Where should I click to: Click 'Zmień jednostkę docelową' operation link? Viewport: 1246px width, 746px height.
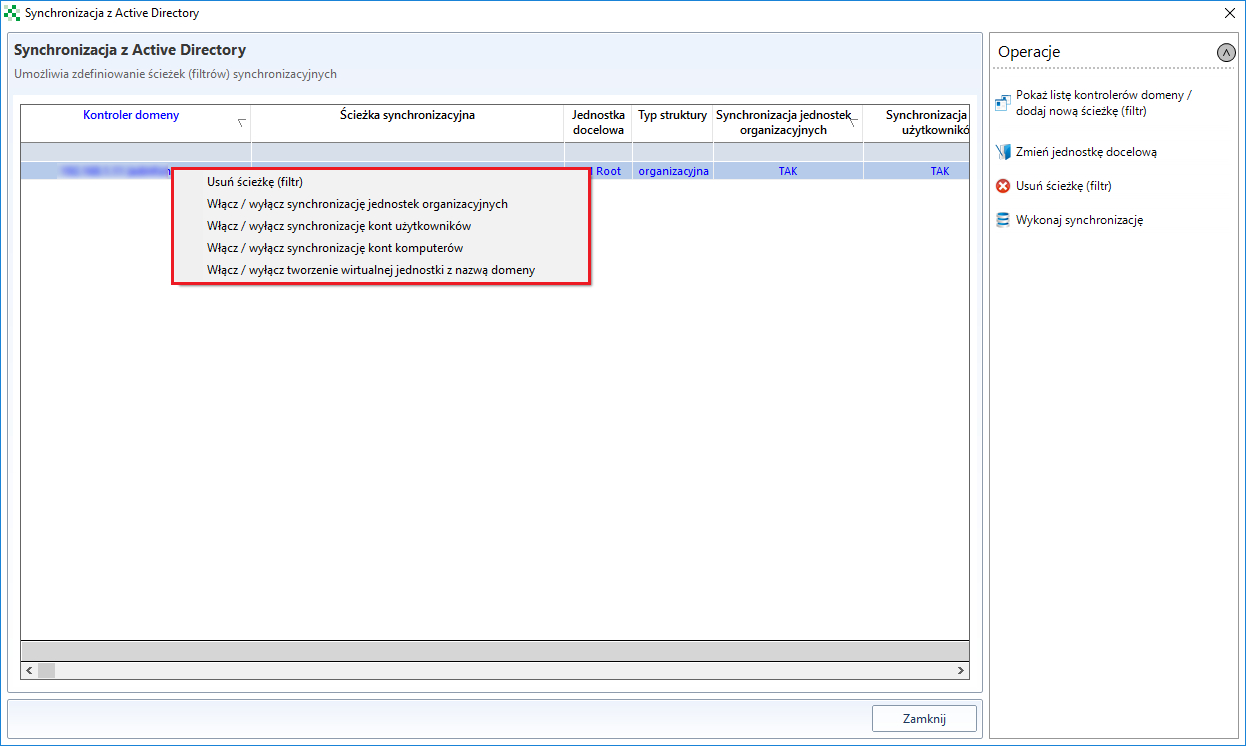pos(1086,152)
